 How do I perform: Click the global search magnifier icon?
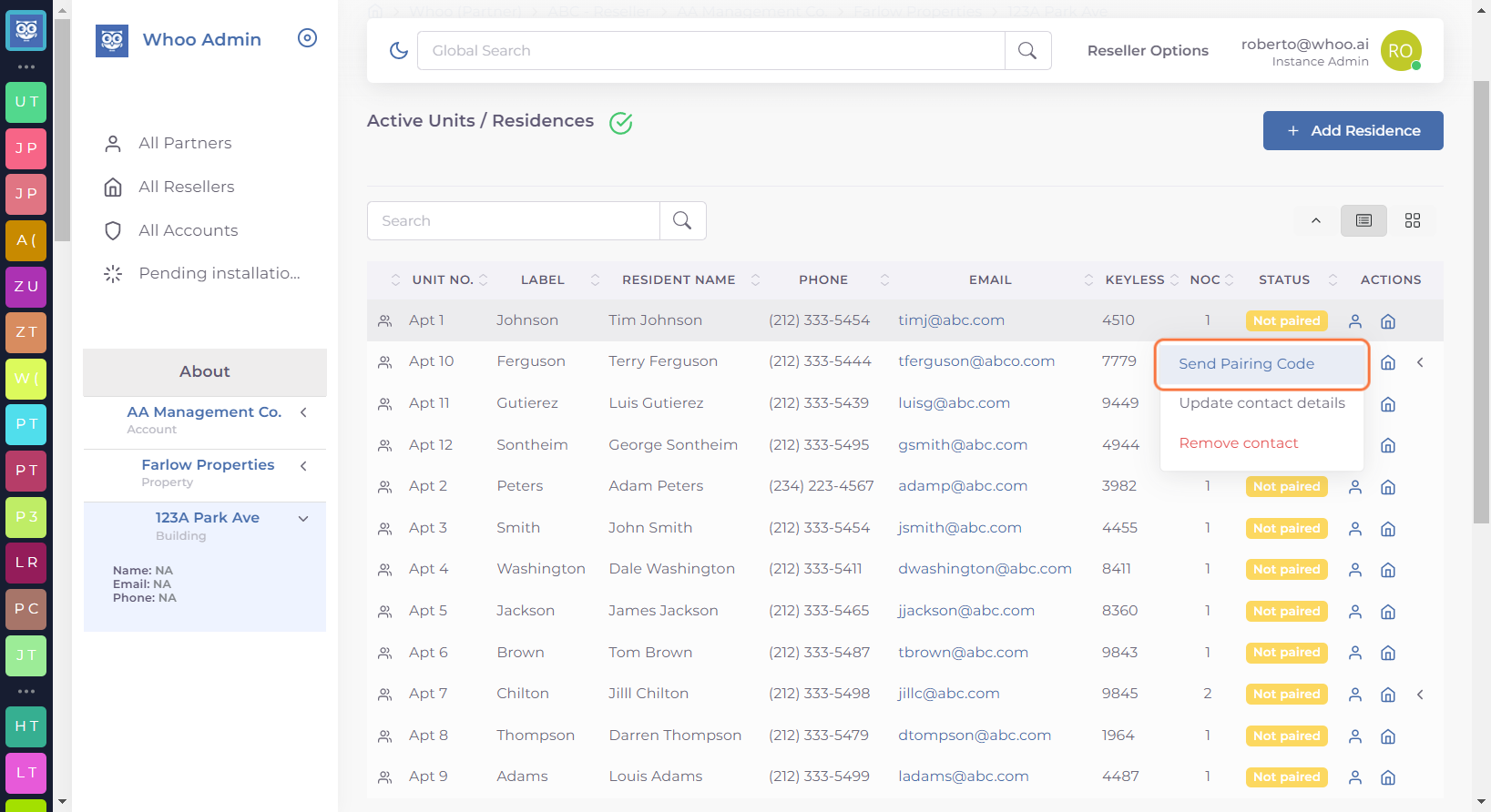[x=1027, y=51]
